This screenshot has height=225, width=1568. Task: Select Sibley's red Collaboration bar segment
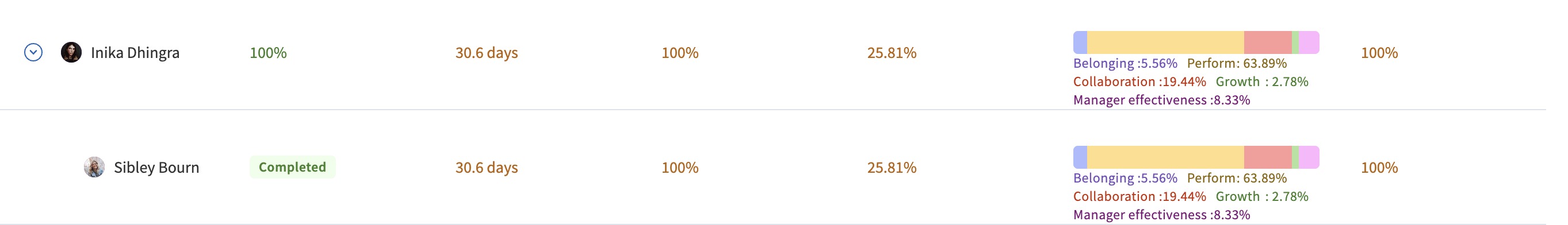[x=1267, y=157]
